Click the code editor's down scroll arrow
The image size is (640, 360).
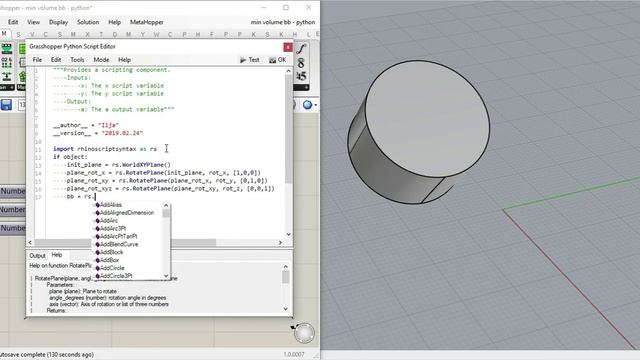click(288, 234)
